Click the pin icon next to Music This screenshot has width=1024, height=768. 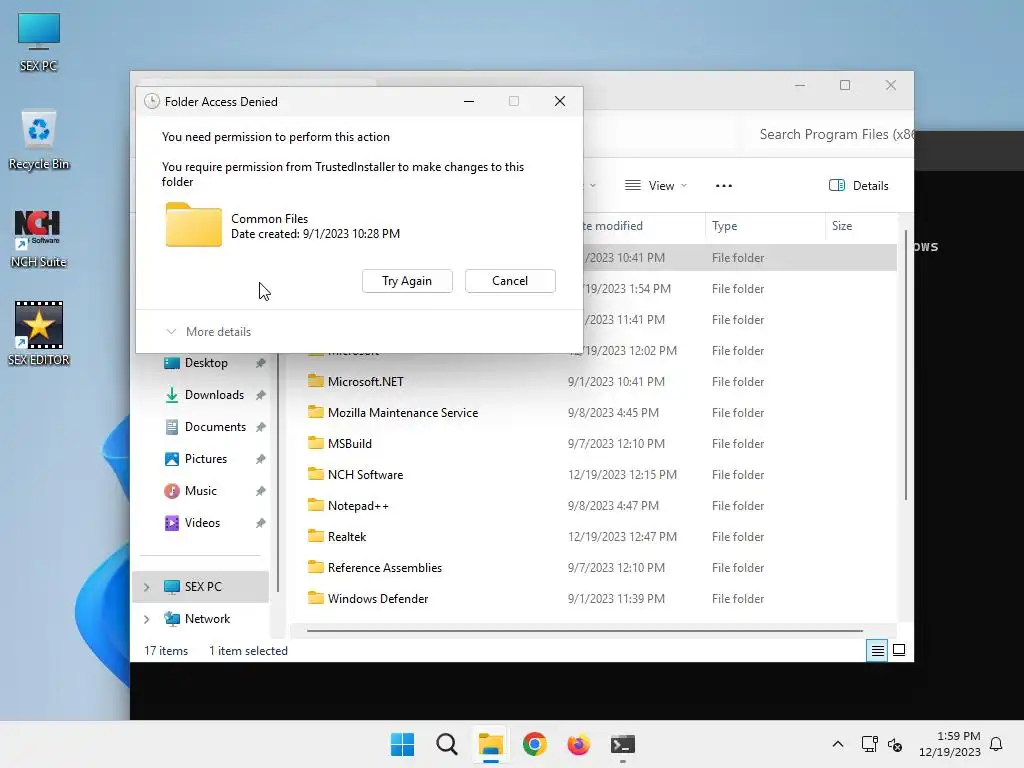[261, 491]
